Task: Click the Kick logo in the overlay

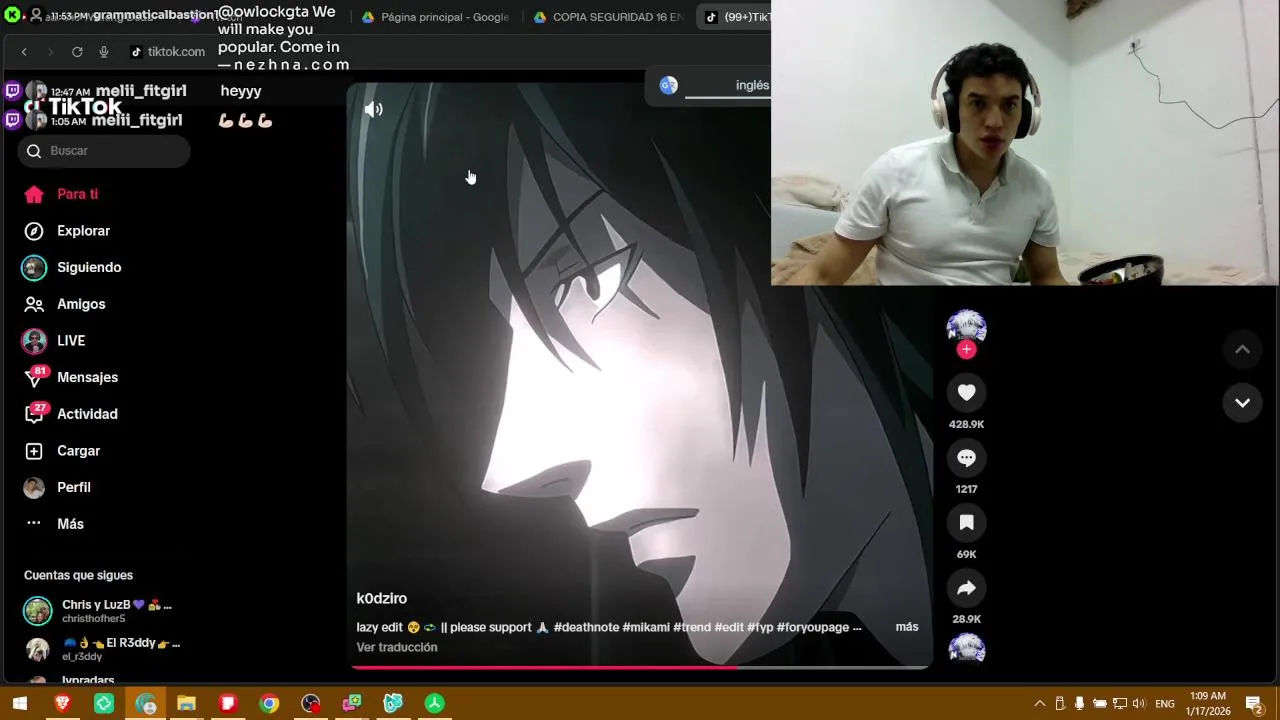Action: tap(12, 15)
